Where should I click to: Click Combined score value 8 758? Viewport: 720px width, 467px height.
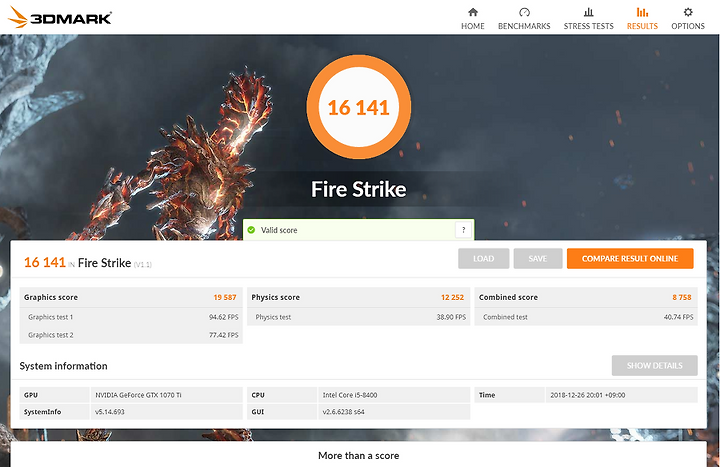pos(682,297)
